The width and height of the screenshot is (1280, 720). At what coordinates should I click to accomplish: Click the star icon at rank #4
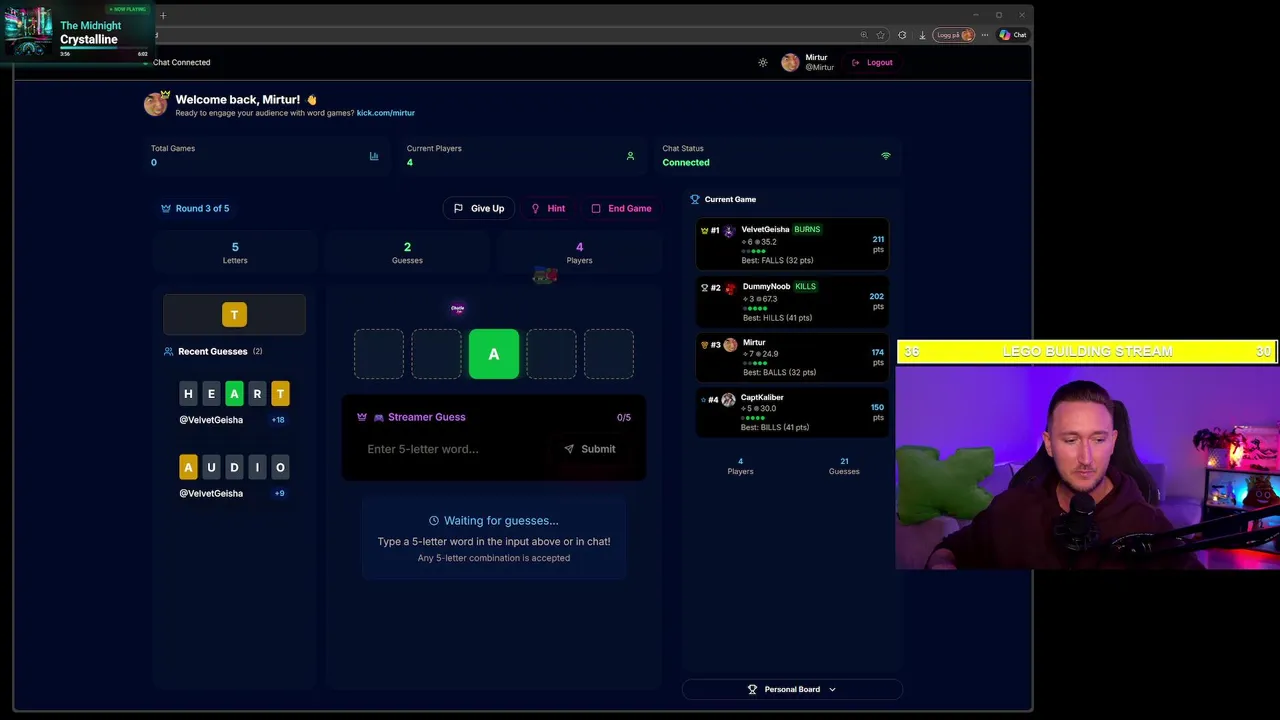[704, 399]
